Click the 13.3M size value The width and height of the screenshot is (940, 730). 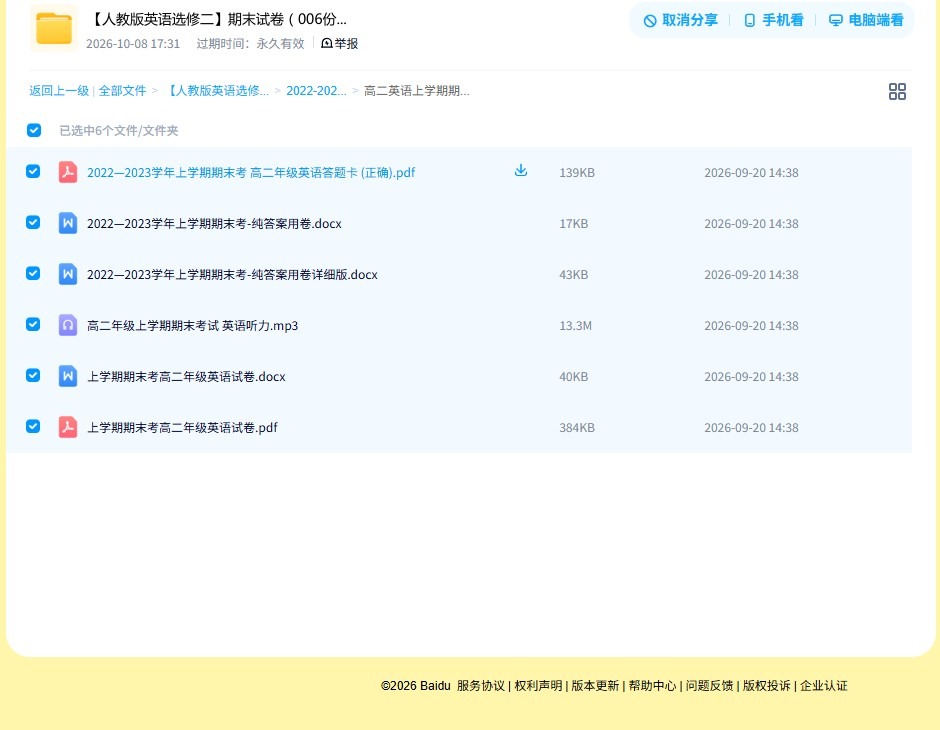[575, 325]
